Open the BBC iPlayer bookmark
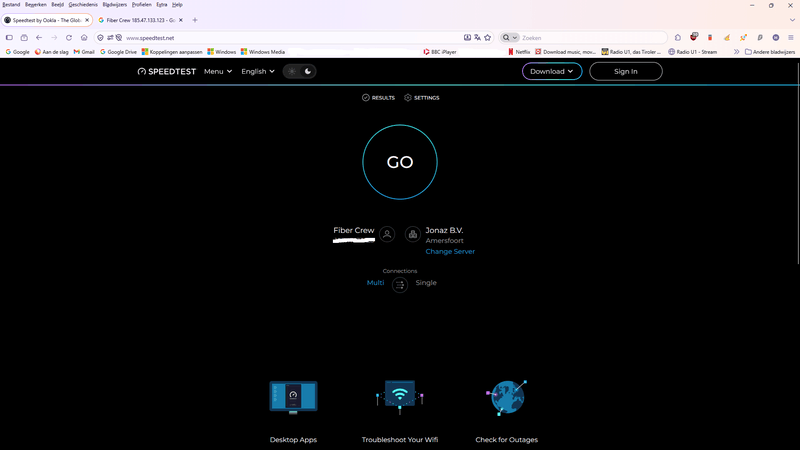This screenshot has height=450, width=800. pos(440,52)
